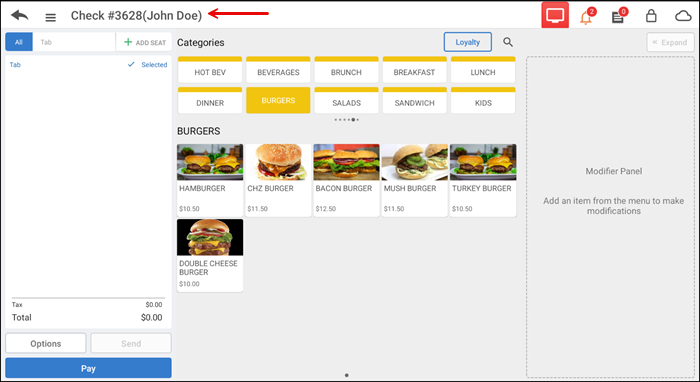Select the LUNCH category
The height and width of the screenshot is (382, 700).
(x=483, y=70)
